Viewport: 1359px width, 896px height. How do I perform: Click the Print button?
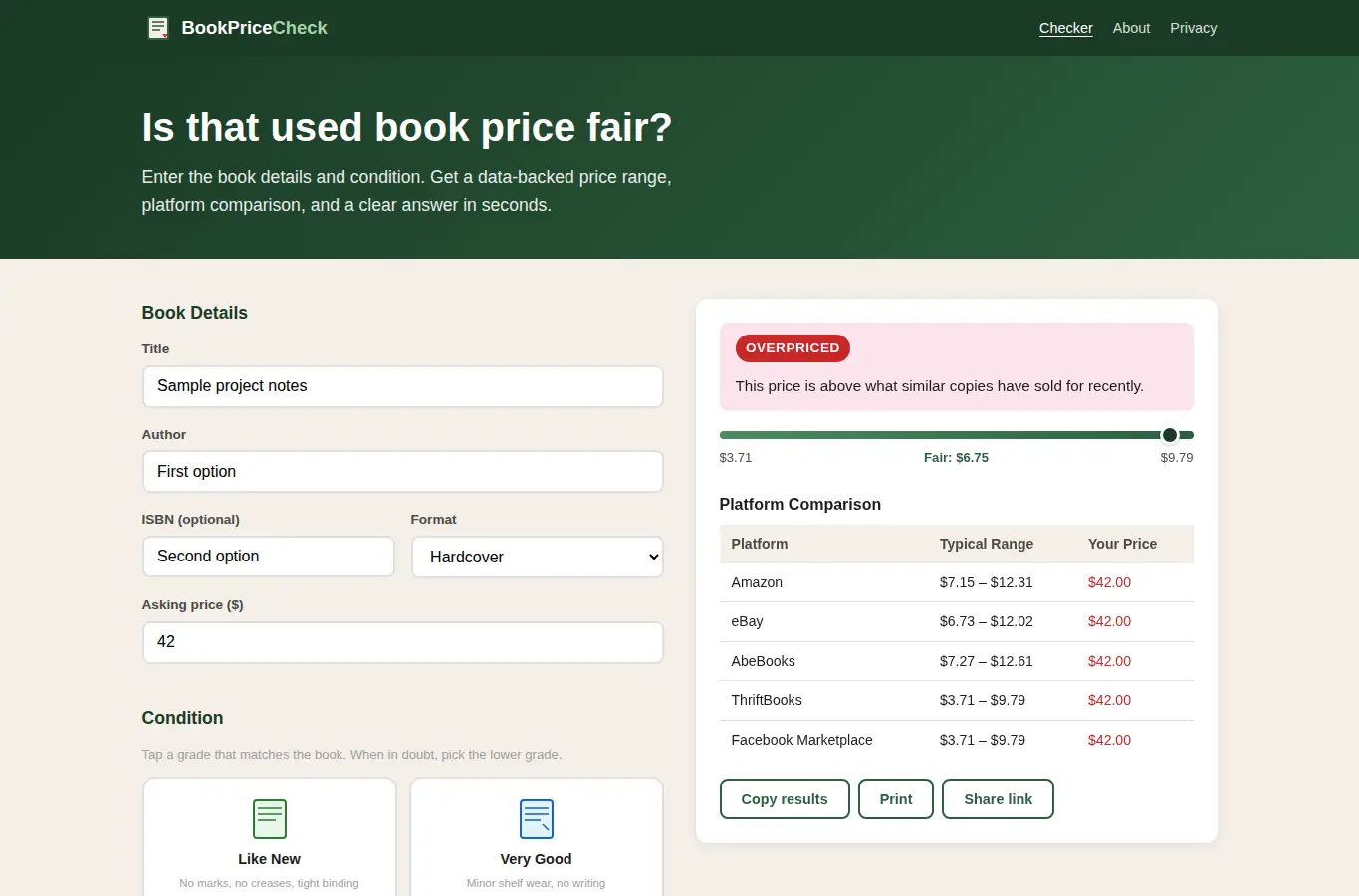(x=896, y=799)
